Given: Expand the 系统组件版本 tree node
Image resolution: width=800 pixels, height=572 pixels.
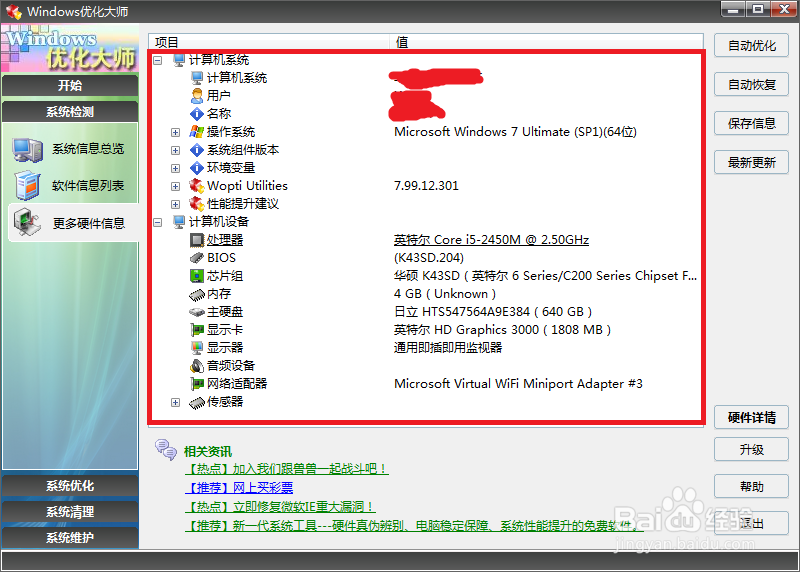Looking at the screenshot, I should click(x=176, y=150).
